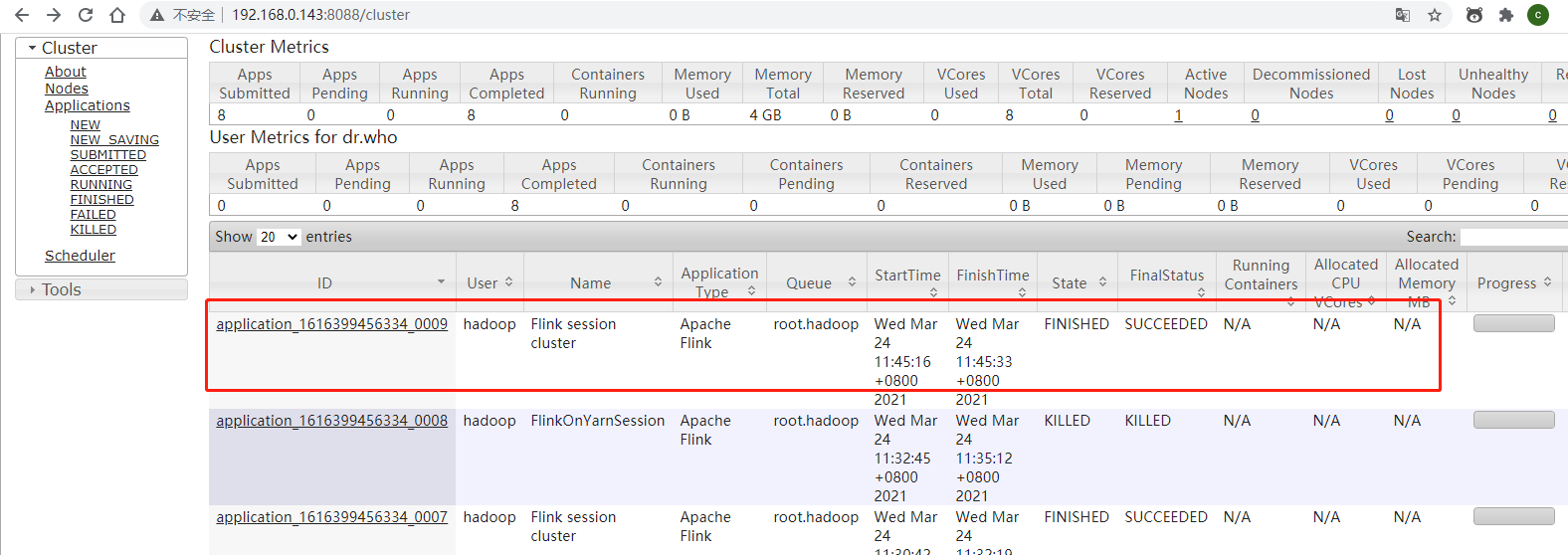Image resolution: width=1568 pixels, height=555 pixels.
Task: Open Lost Nodes count link
Action: (x=1389, y=115)
